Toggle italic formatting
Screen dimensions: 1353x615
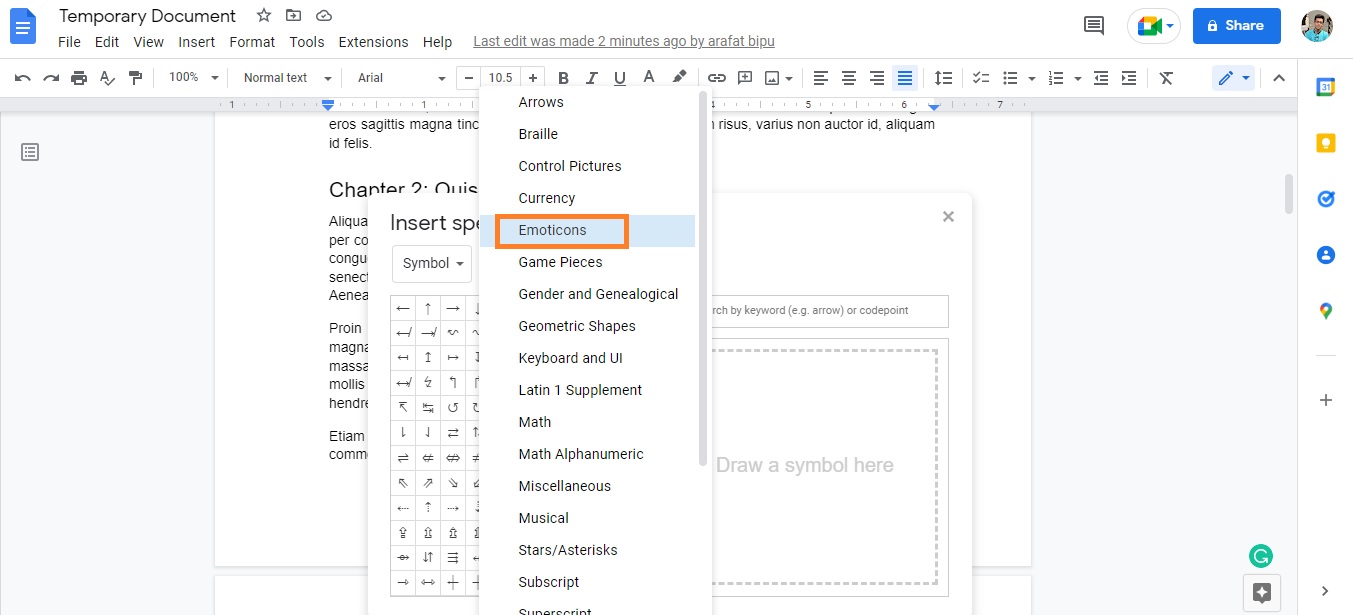[x=590, y=77]
